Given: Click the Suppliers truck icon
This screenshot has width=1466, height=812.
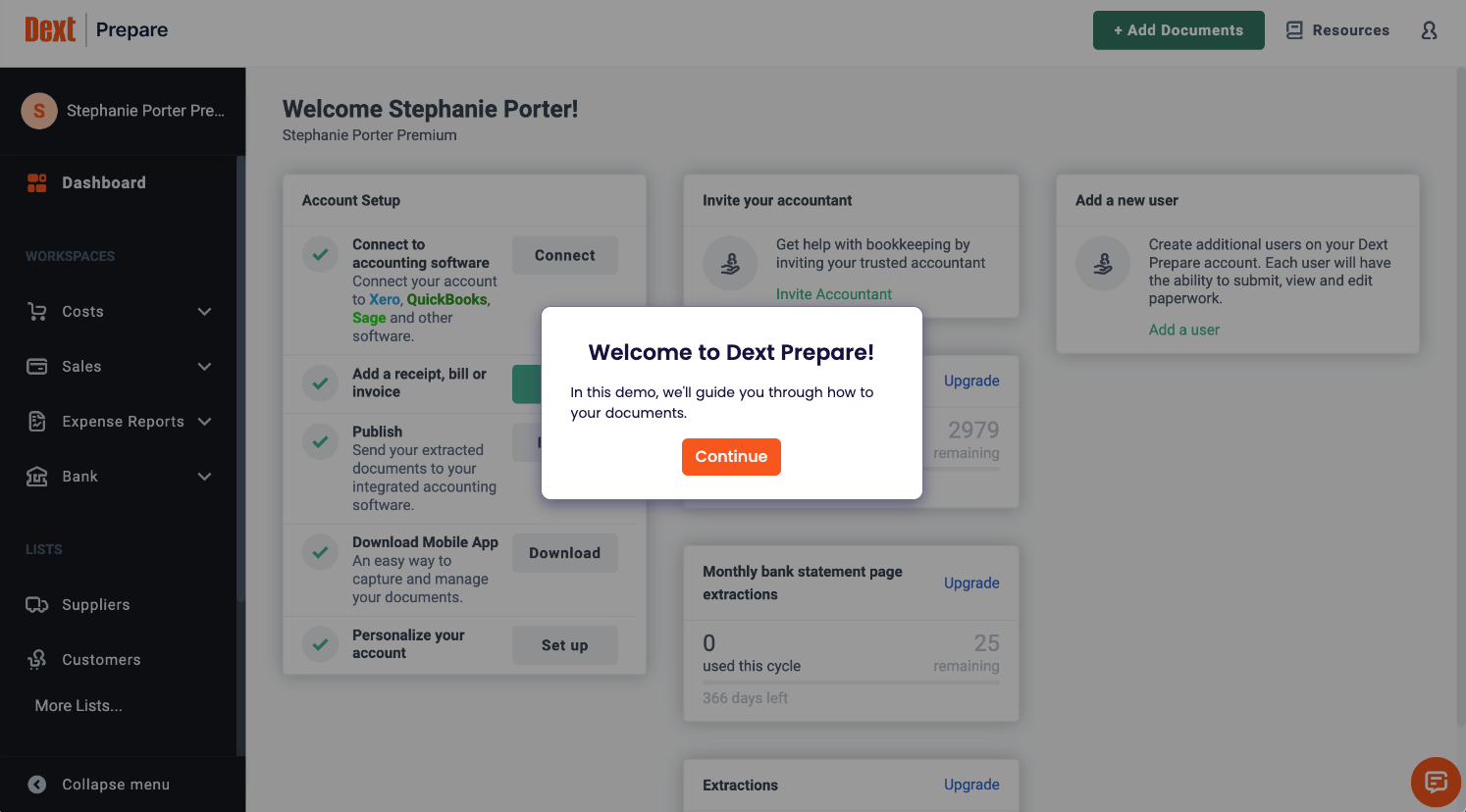Looking at the screenshot, I should tap(37, 605).
